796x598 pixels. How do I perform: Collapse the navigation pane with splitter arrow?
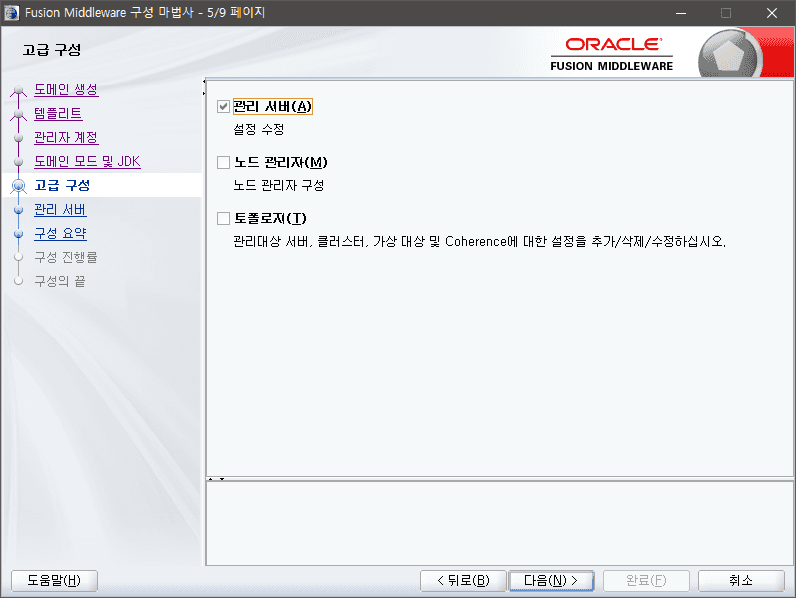click(204, 81)
